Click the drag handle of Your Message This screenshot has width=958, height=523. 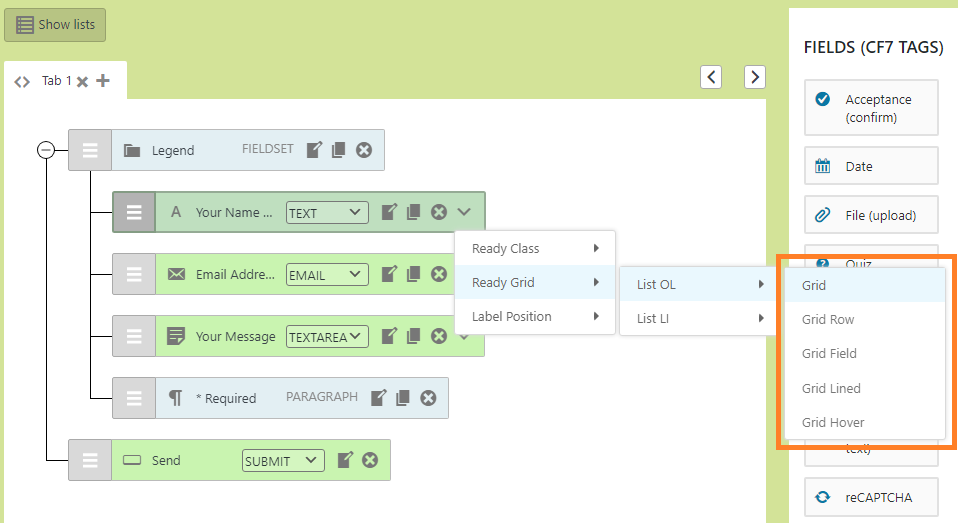click(134, 336)
